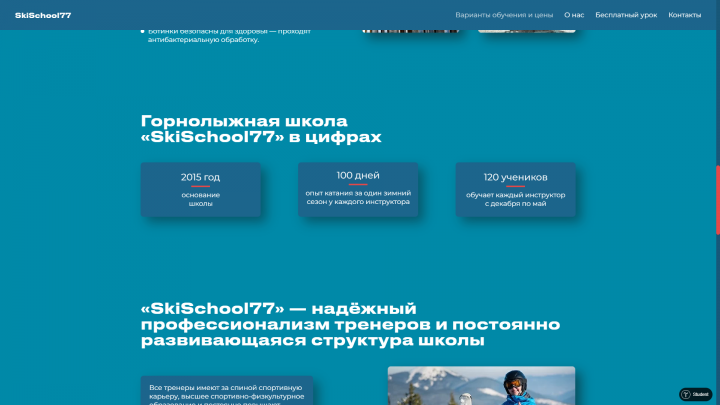This screenshot has height=405, width=720.
Task: Click text 'Все тренеры имеют за спиной спортивную'
Action: tap(225, 388)
